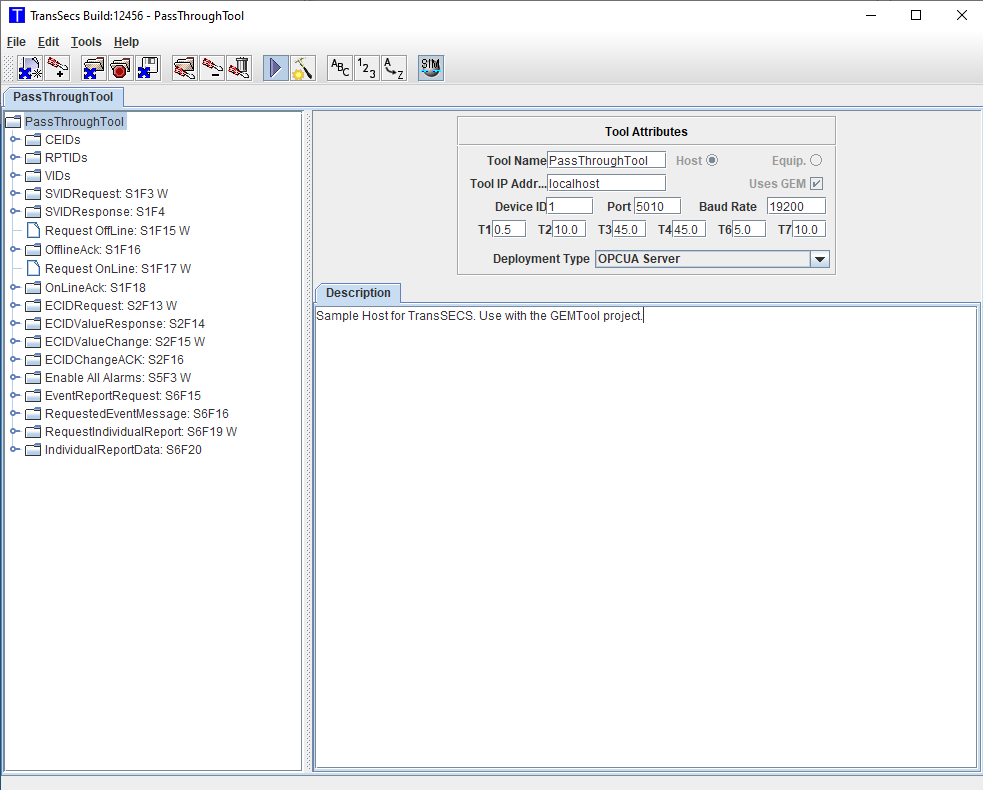Click the folder with screwdriver icon

coord(184,68)
